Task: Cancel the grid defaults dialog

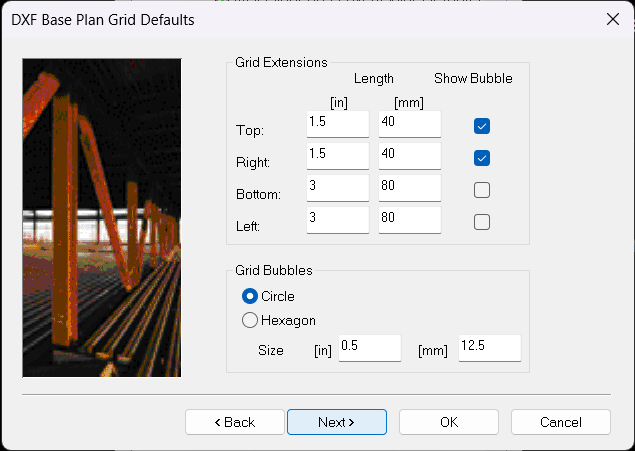Action: pos(560,422)
